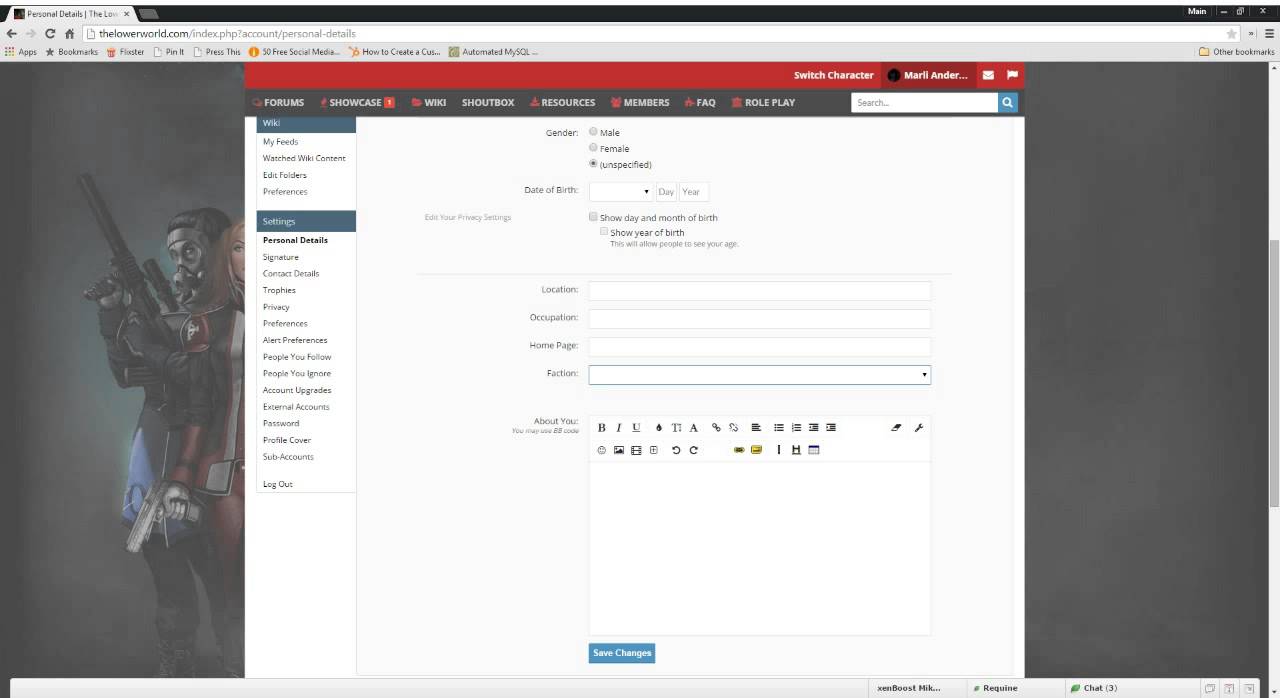Focus the Occupation input field

[x=760, y=319]
